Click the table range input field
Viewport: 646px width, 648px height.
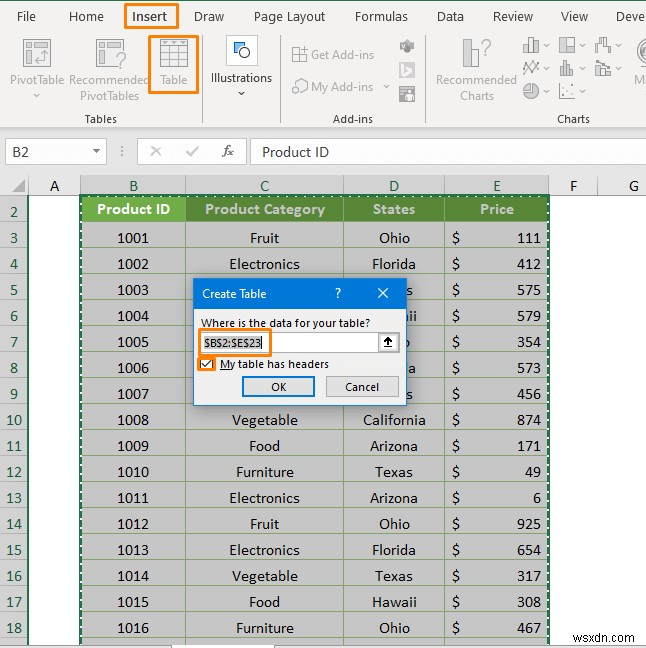289,343
